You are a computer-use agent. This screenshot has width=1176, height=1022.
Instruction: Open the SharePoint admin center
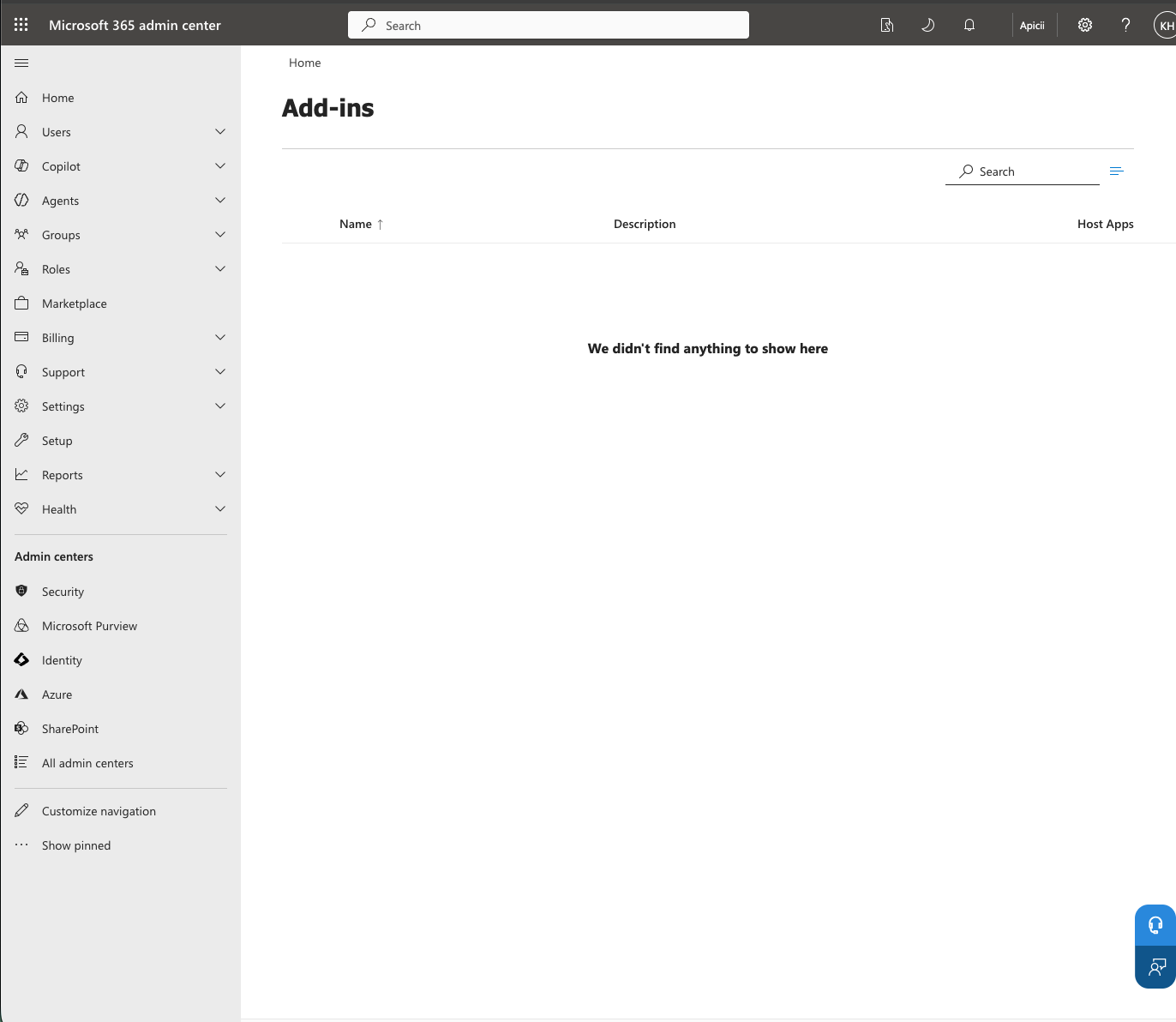coord(120,729)
